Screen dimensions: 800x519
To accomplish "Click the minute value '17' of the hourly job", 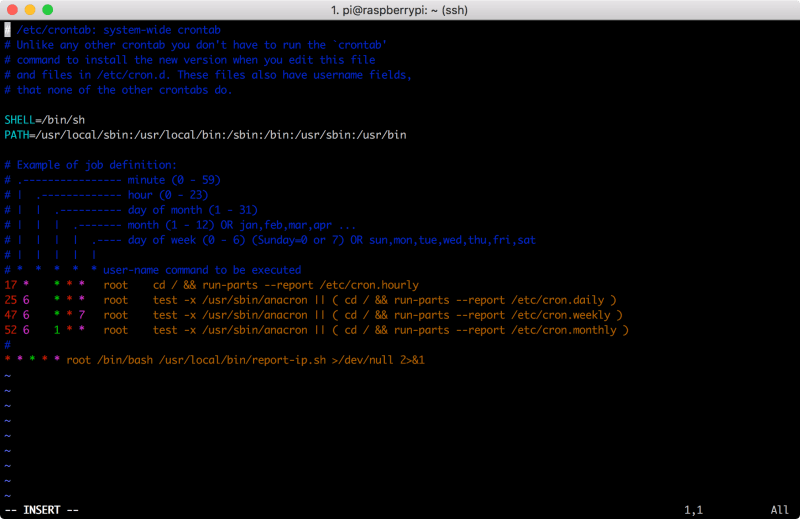I will point(11,285).
